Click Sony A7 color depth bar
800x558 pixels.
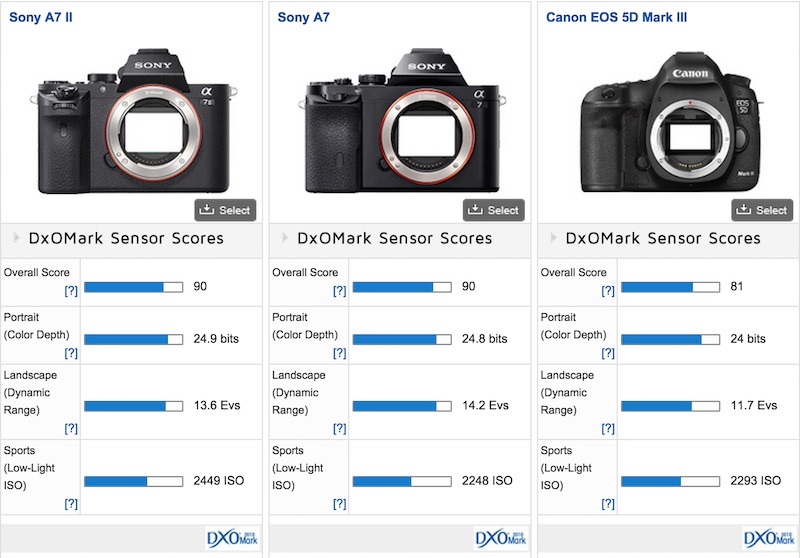tap(402, 339)
